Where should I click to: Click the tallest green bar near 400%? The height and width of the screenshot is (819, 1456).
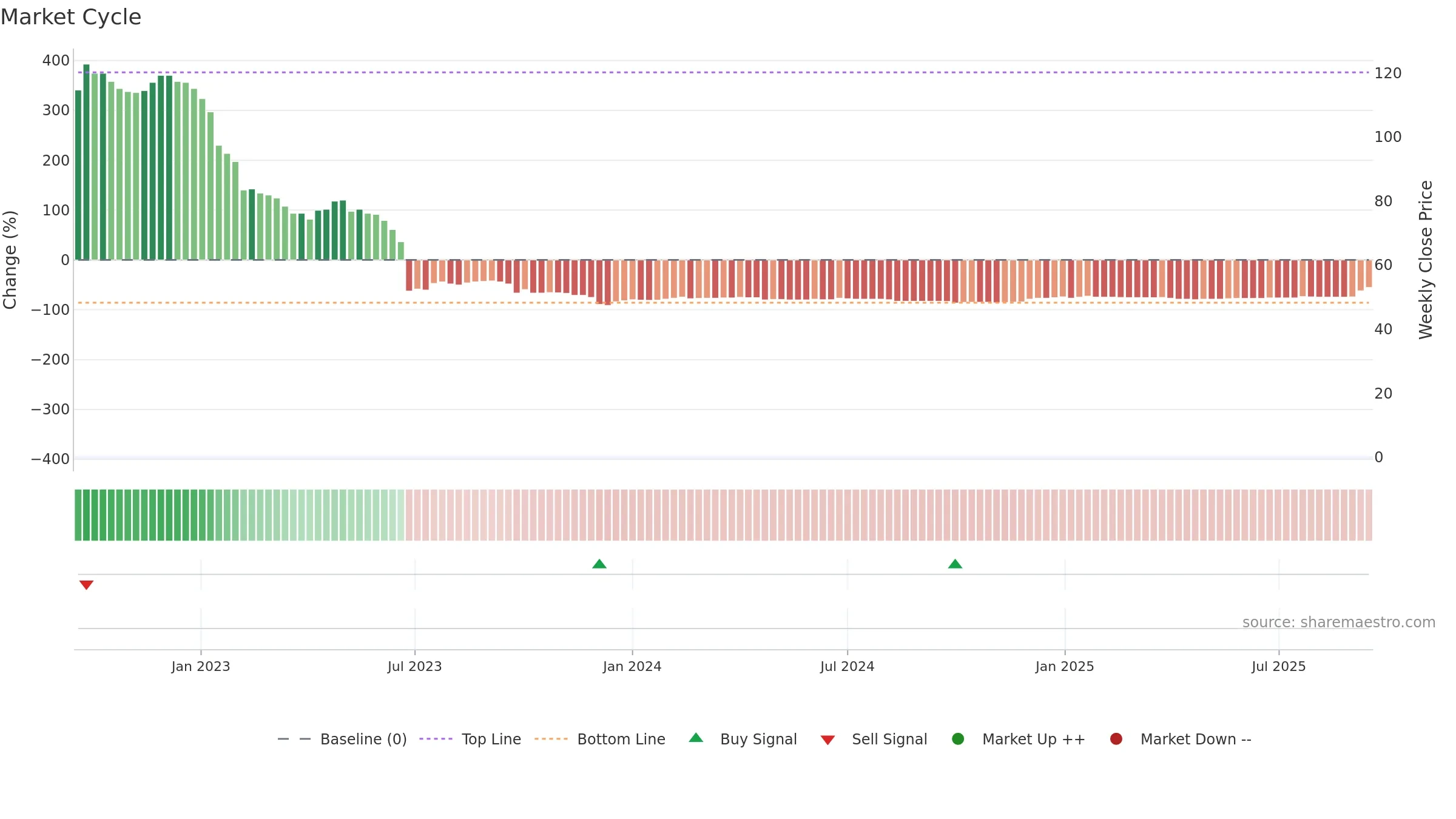[x=86, y=162]
